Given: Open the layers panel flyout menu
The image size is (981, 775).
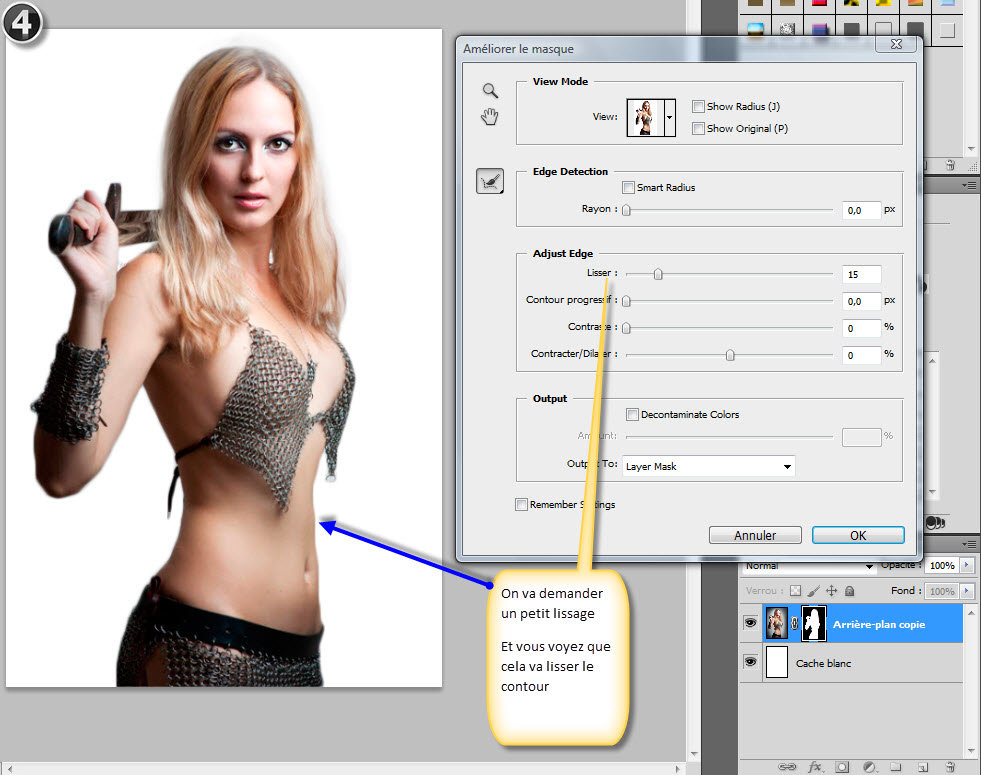Looking at the screenshot, I should (969, 544).
